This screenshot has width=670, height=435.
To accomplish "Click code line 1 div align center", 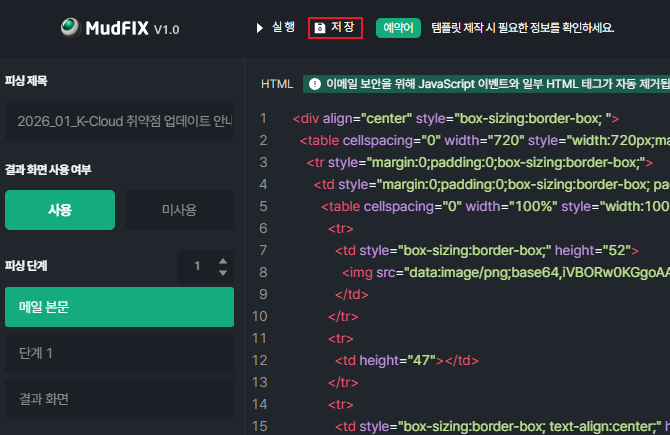I will coord(455,118).
